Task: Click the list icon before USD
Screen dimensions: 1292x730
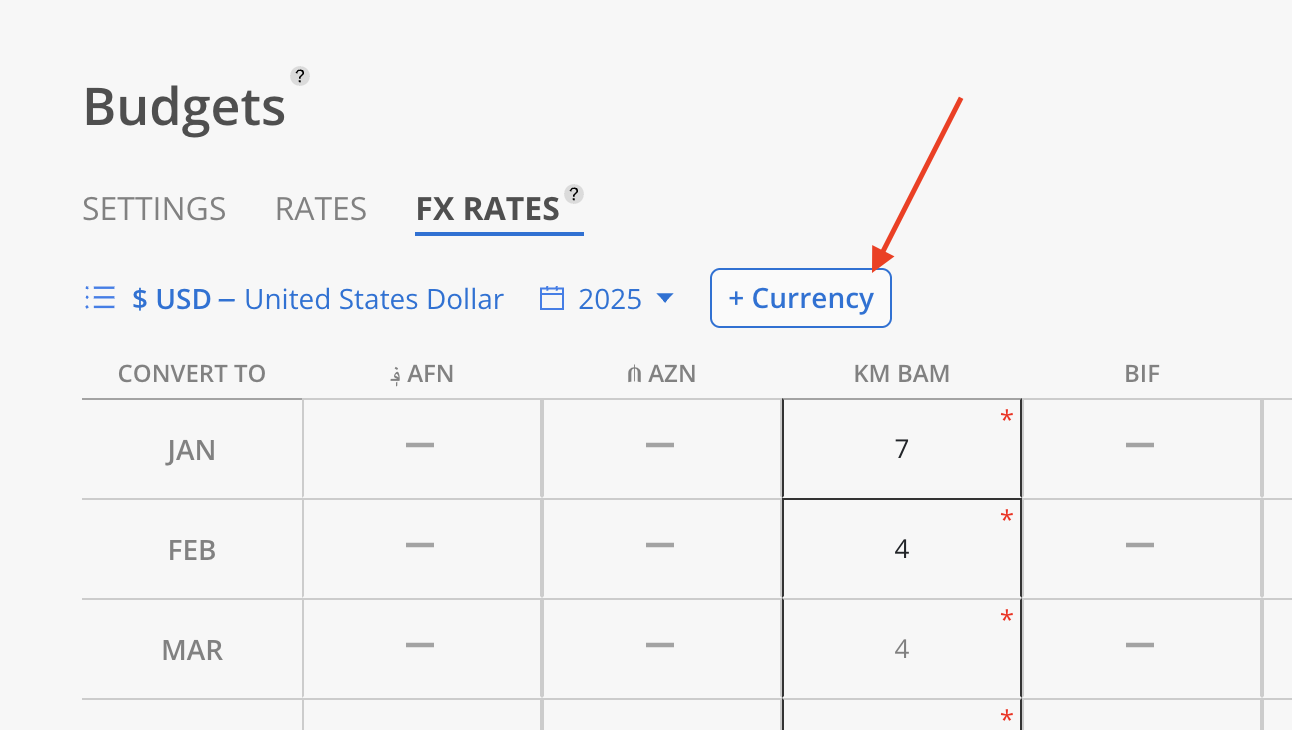Action: (x=99, y=298)
